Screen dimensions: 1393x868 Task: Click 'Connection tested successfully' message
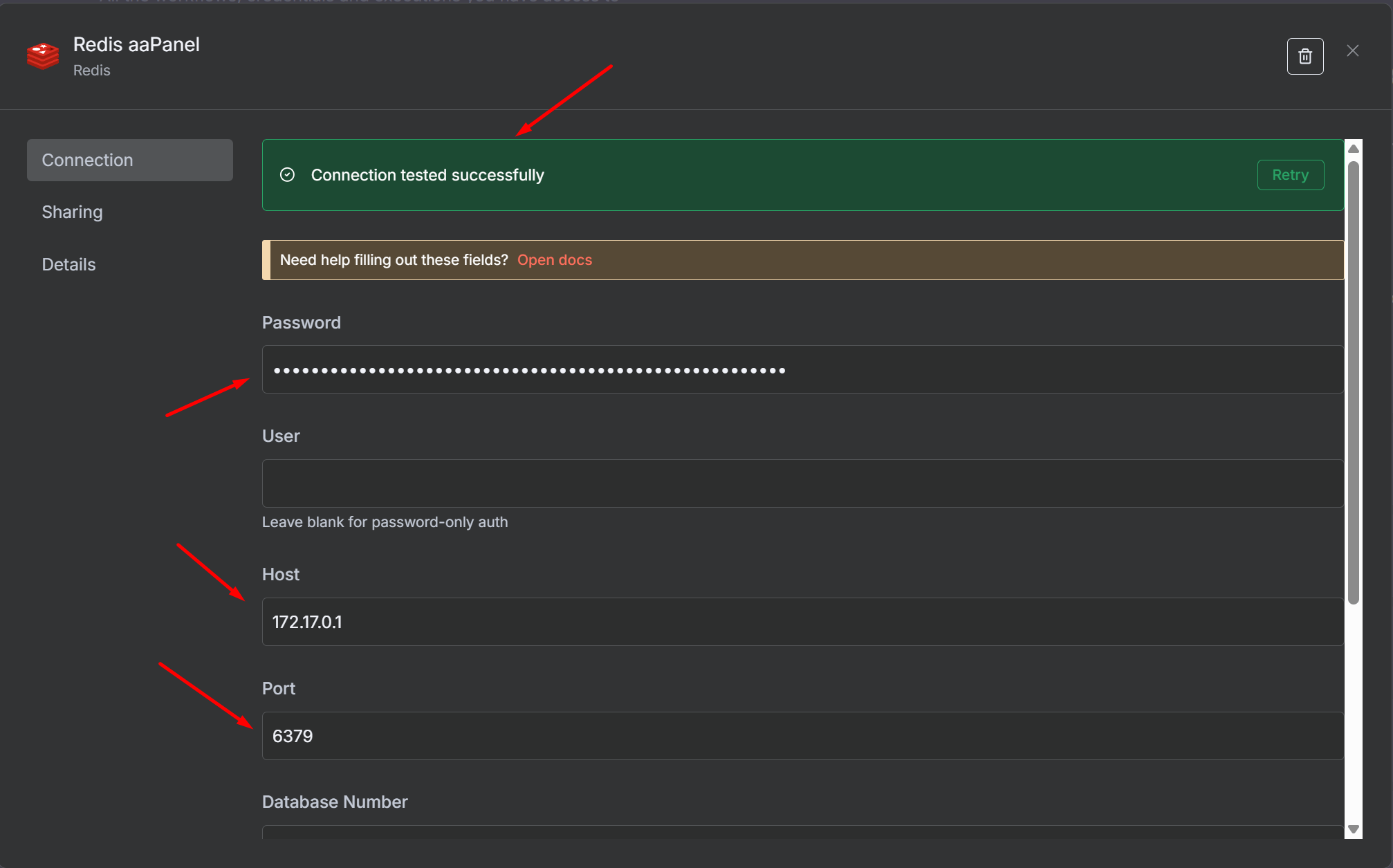(x=427, y=175)
